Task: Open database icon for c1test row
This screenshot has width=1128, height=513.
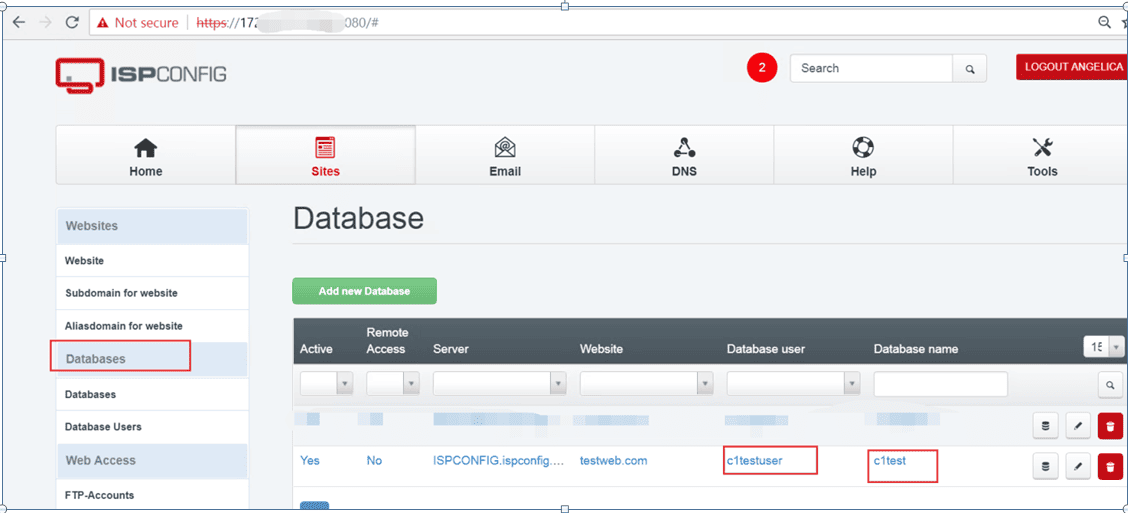Action: click(x=1045, y=466)
